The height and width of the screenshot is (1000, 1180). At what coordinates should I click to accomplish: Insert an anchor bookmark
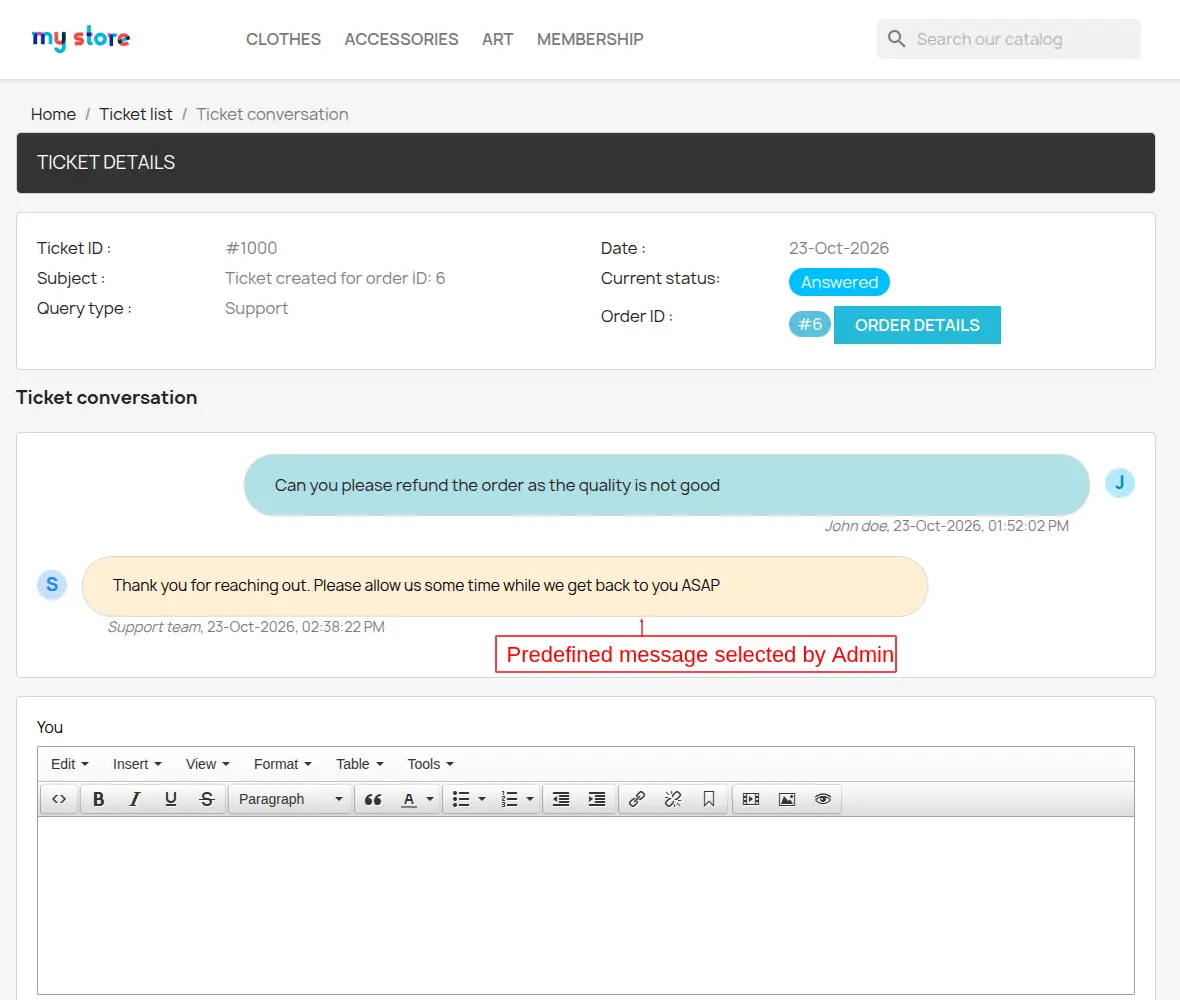[709, 799]
